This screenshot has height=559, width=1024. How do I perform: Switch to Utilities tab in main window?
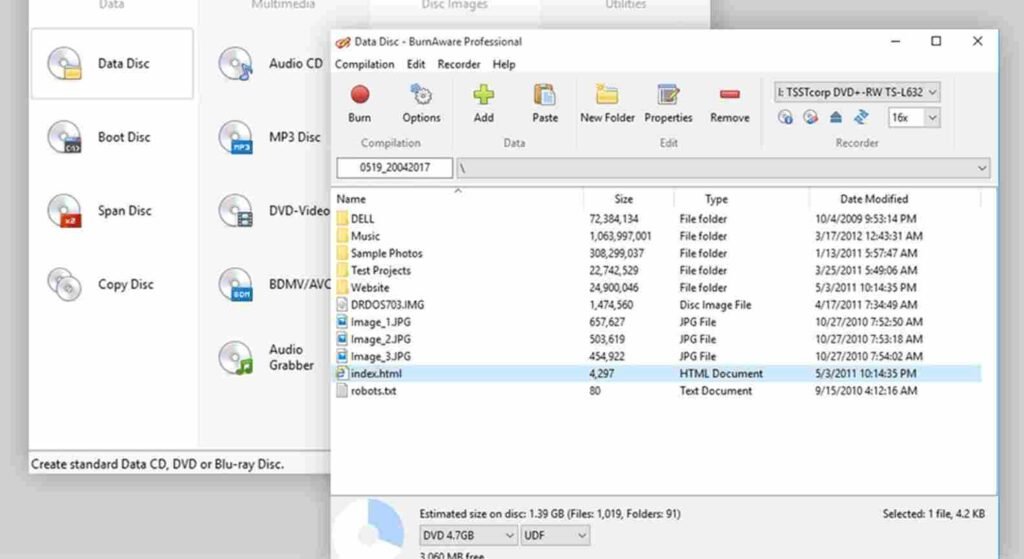click(626, 5)
